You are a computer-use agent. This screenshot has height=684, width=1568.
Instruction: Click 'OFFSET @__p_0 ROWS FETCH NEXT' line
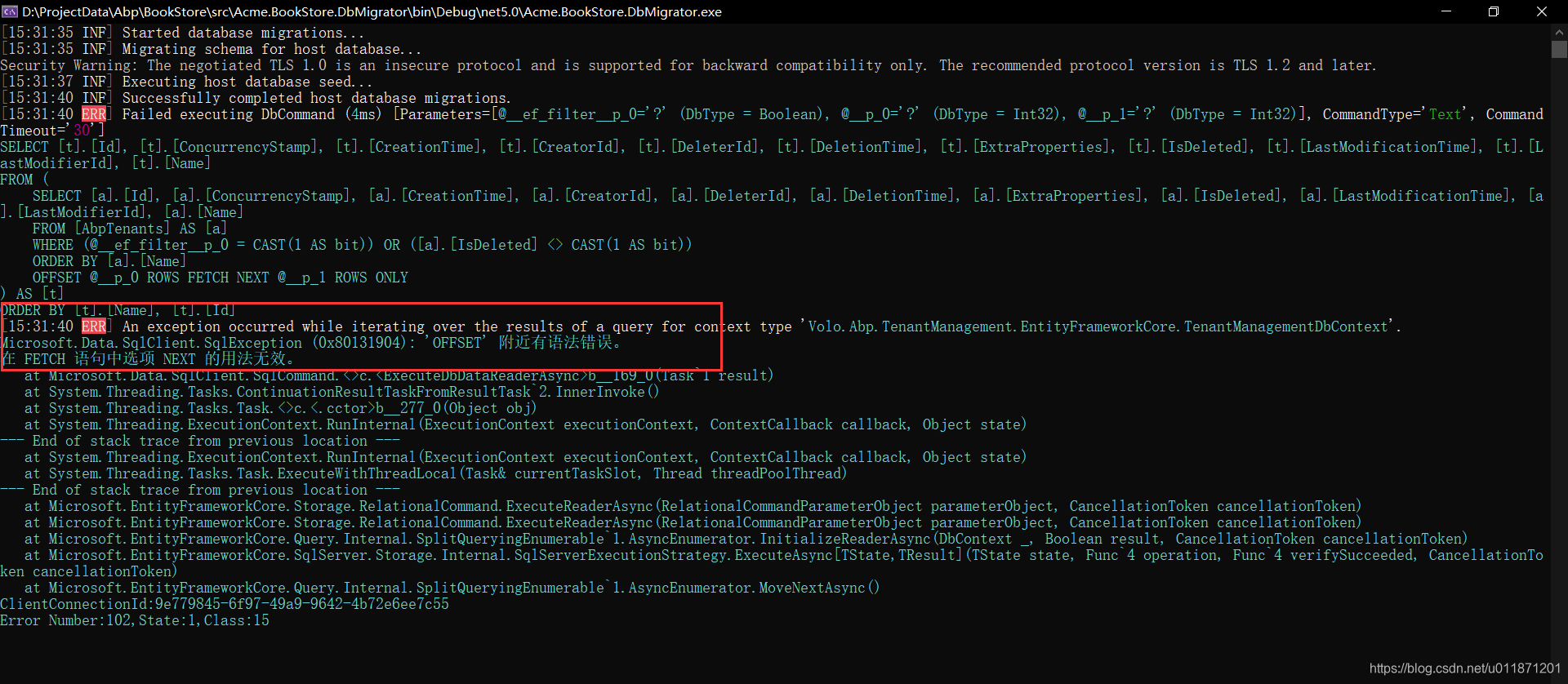tap(220, 278)
